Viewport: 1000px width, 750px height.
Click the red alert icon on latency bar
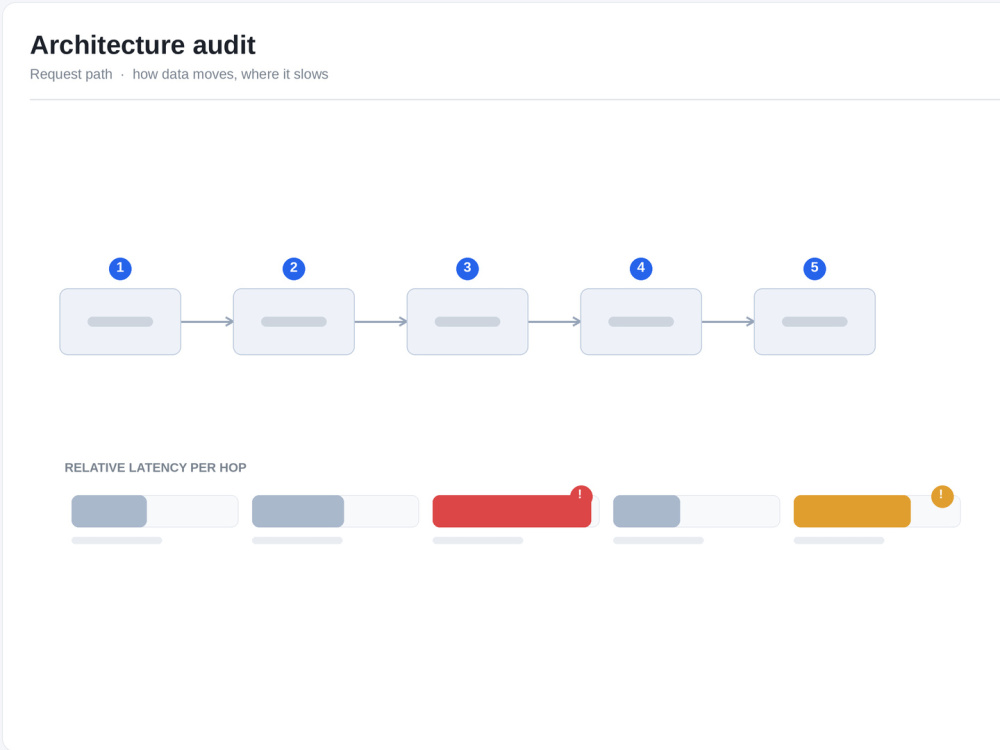point(581,496)
